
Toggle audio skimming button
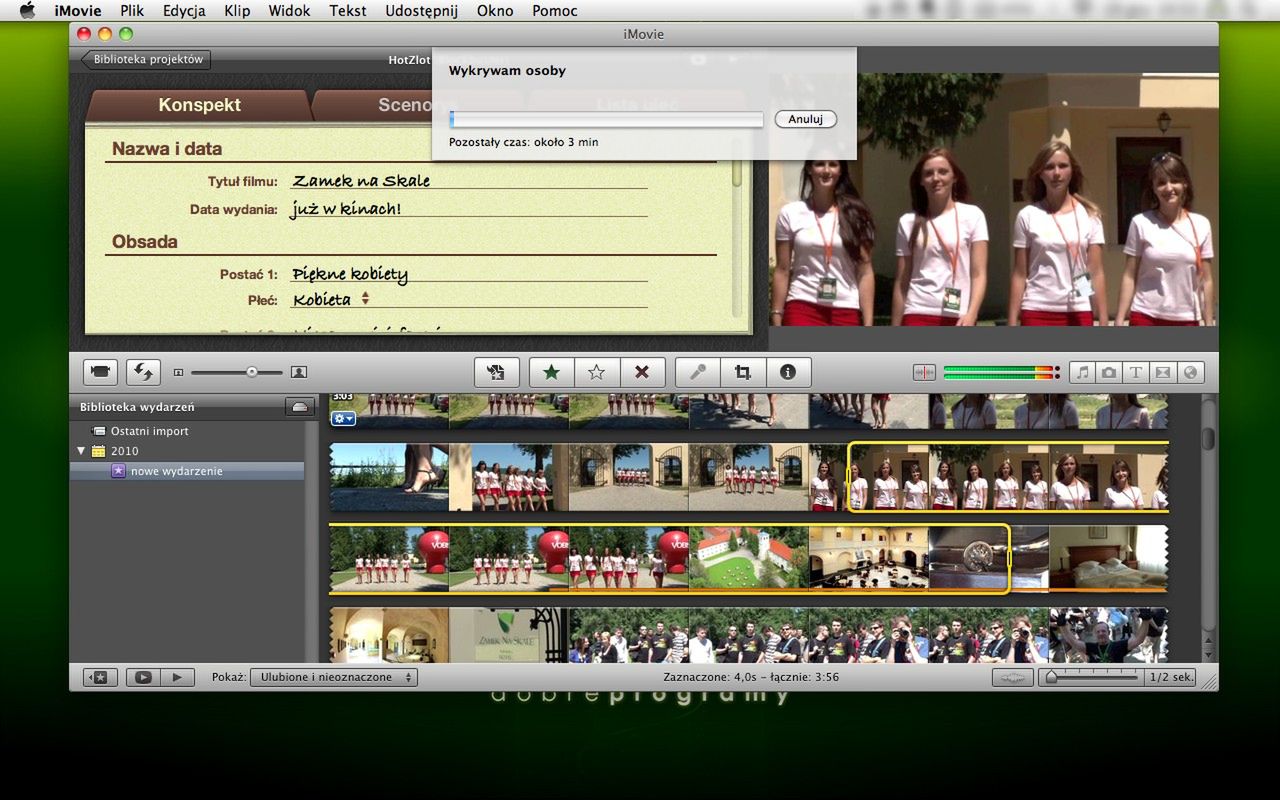tap(923, 372)
